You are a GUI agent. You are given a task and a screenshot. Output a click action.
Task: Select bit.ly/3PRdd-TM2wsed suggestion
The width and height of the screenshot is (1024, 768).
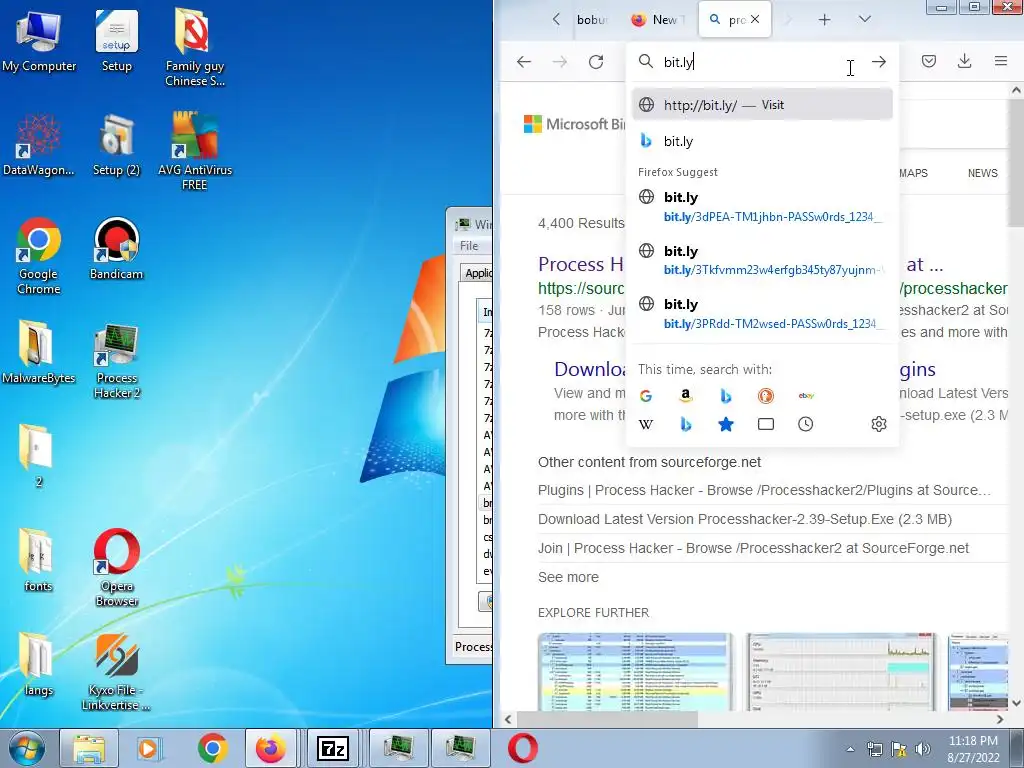point(762,313)
